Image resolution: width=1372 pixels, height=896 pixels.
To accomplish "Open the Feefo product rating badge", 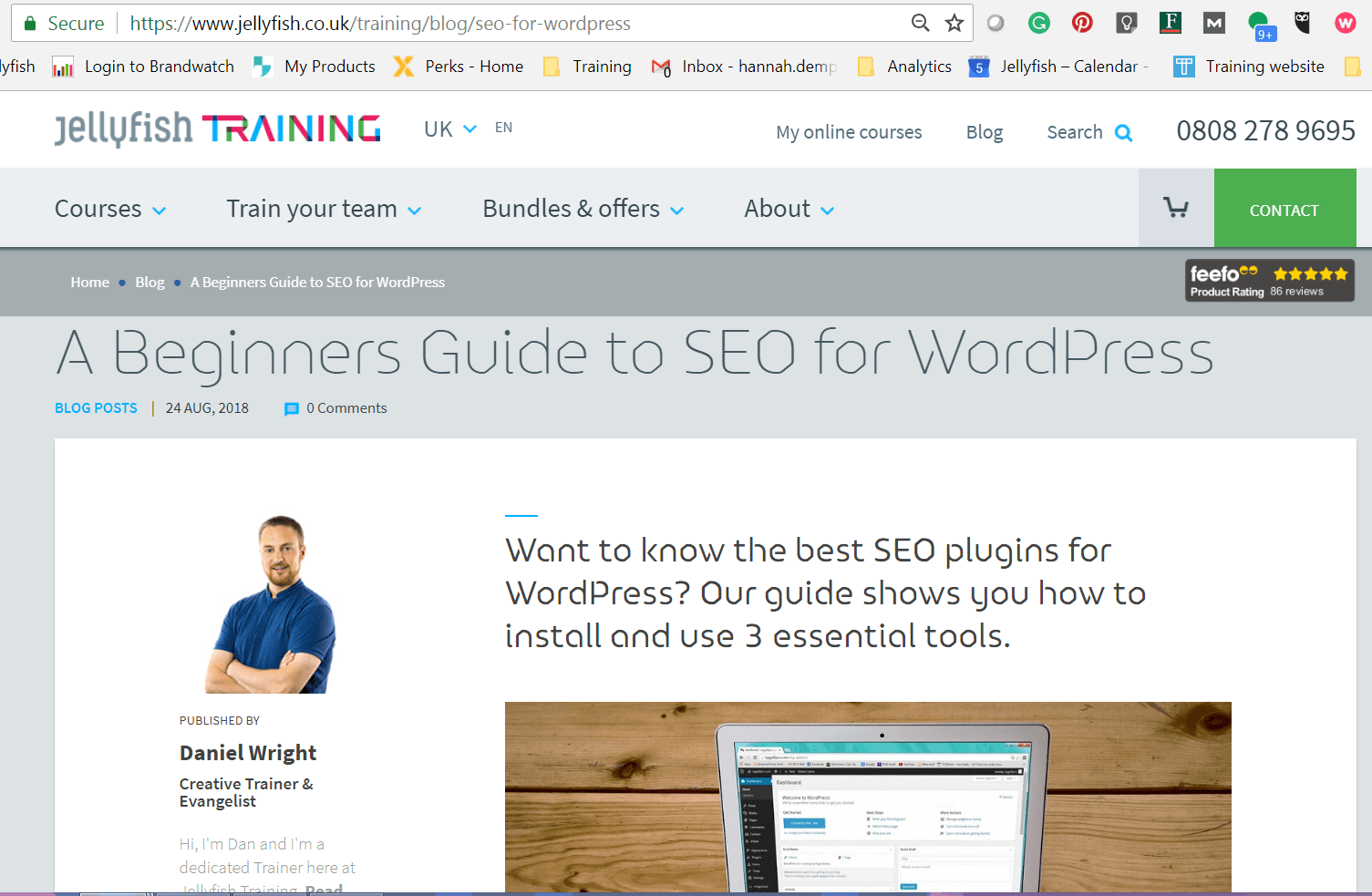I will [x=1269, y=281].
